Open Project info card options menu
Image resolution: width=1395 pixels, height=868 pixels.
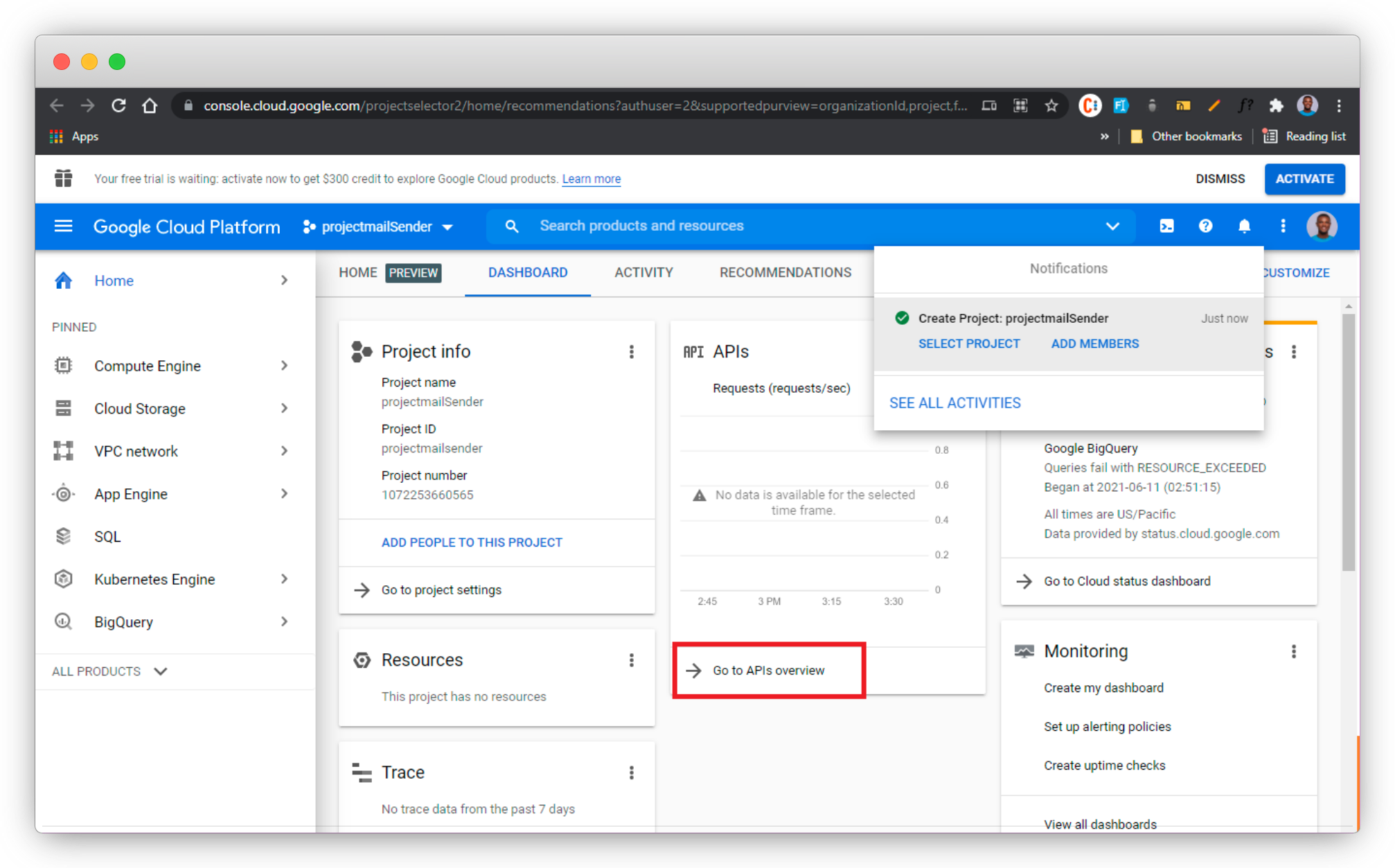pyautogui.click(x=632, y=352)
